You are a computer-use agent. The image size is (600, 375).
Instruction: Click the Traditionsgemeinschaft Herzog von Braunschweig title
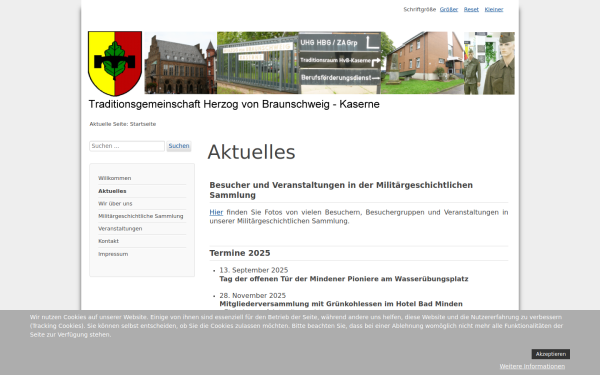234,104
